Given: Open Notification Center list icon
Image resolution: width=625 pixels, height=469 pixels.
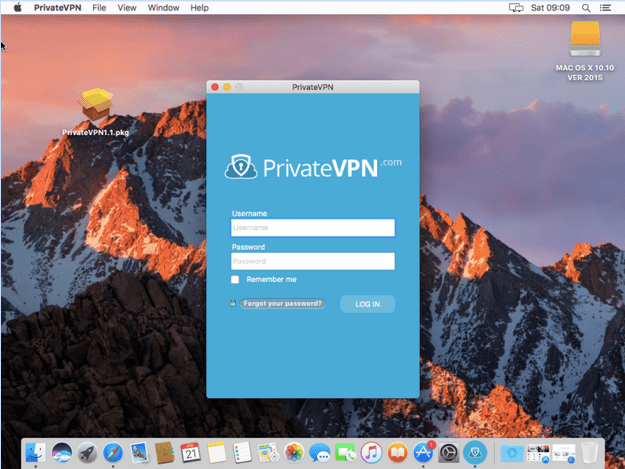Looking at the screenshot, I should tap(605, 8).
